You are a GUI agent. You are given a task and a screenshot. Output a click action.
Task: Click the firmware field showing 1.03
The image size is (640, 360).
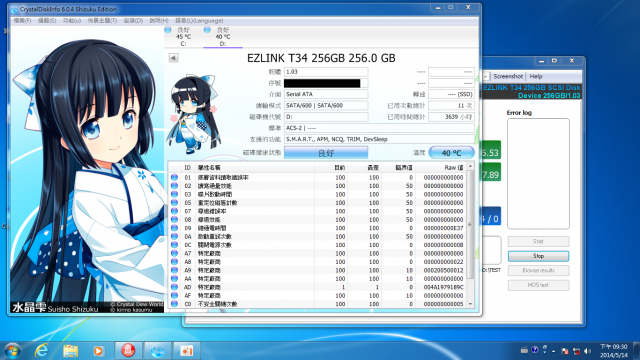tap(326, 72)
